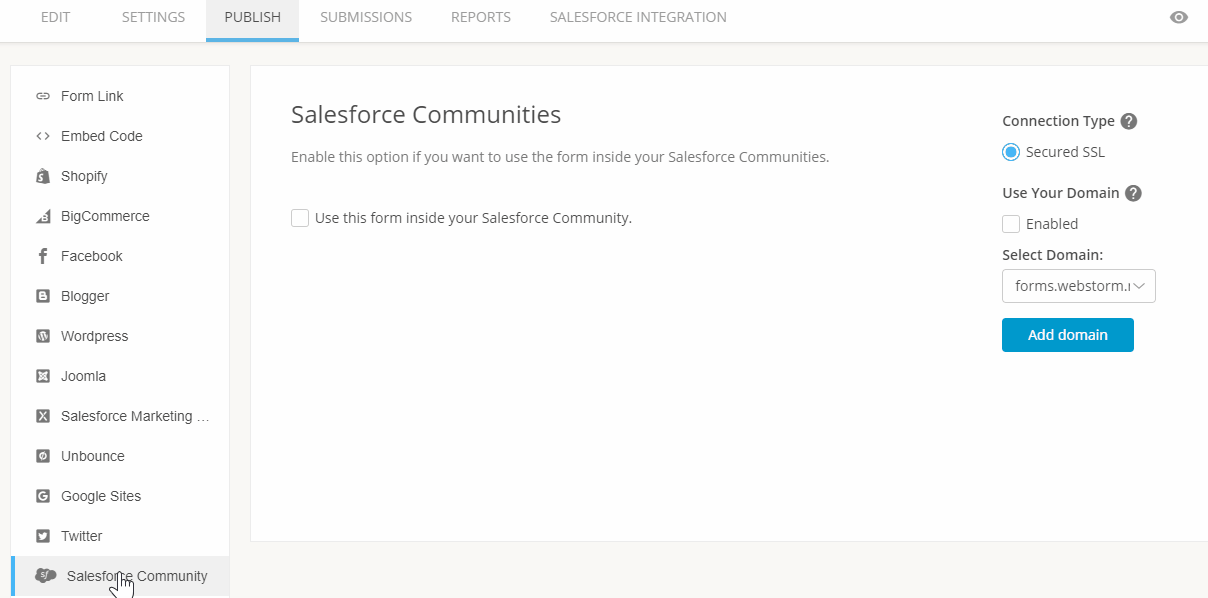1208x598 pixels.
Task: Select Joomla in the publish sidebar
Action: pyautogui.click(x=120, y=376)
